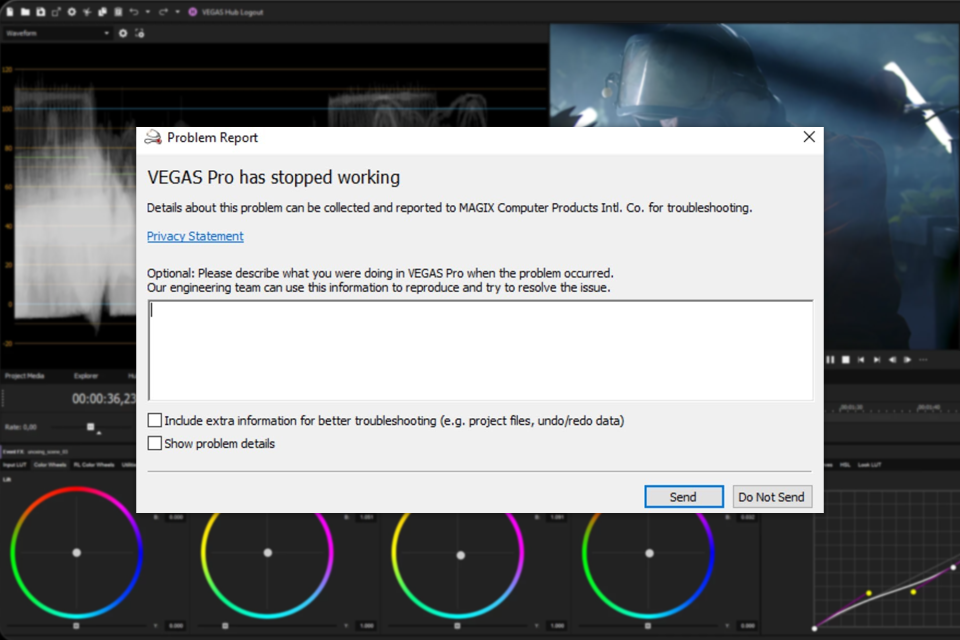
Task: Click slider handle below fourth color wheel
Action: click(648, 625)
